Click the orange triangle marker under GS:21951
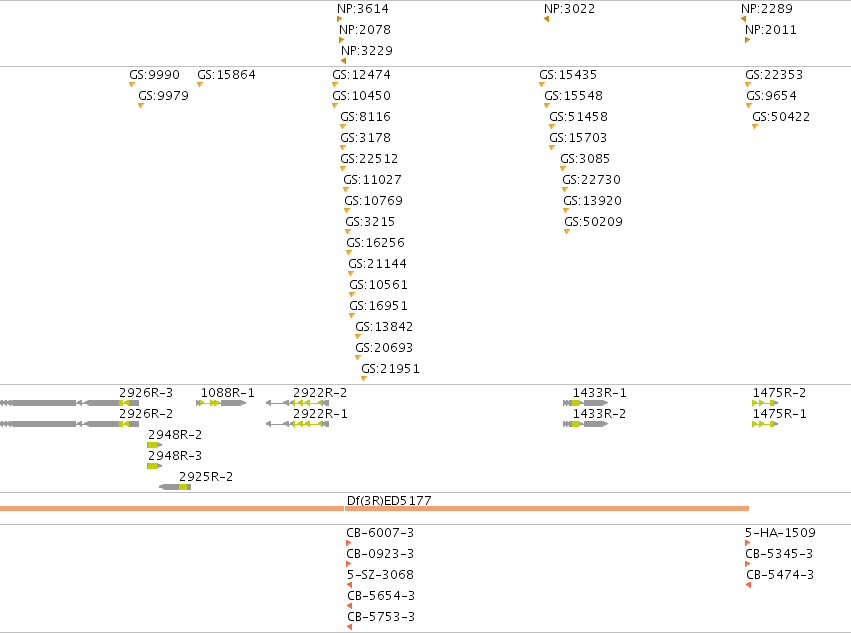Screen dimensions: 851x633 pos(364,378)
